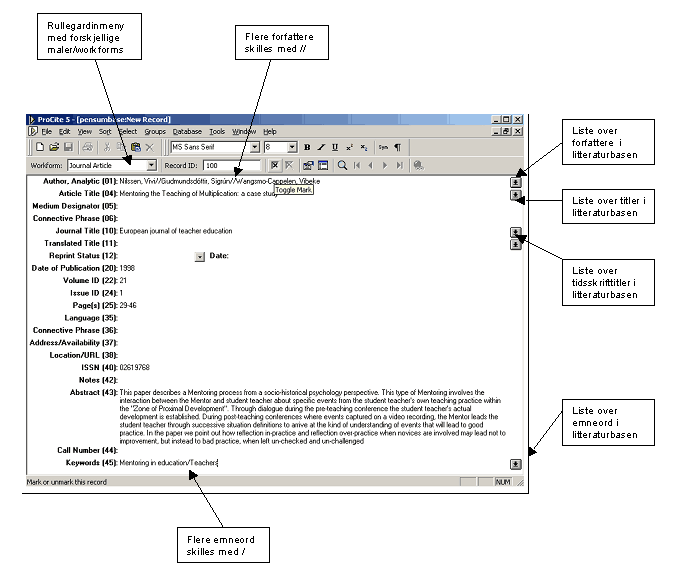Viewport: 674px width, 566px height.
Task: Click the Copy toolbar icon
Action: coord(121,147)
